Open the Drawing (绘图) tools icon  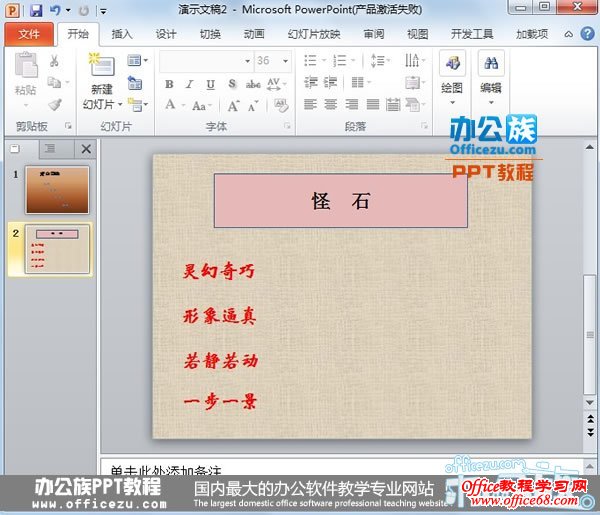click(x=453, y=68)
